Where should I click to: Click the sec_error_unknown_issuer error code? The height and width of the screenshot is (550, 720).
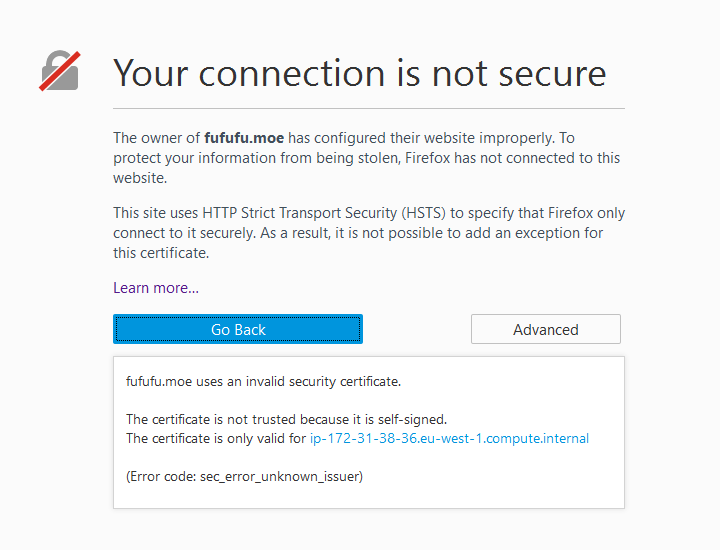(280, 477)
